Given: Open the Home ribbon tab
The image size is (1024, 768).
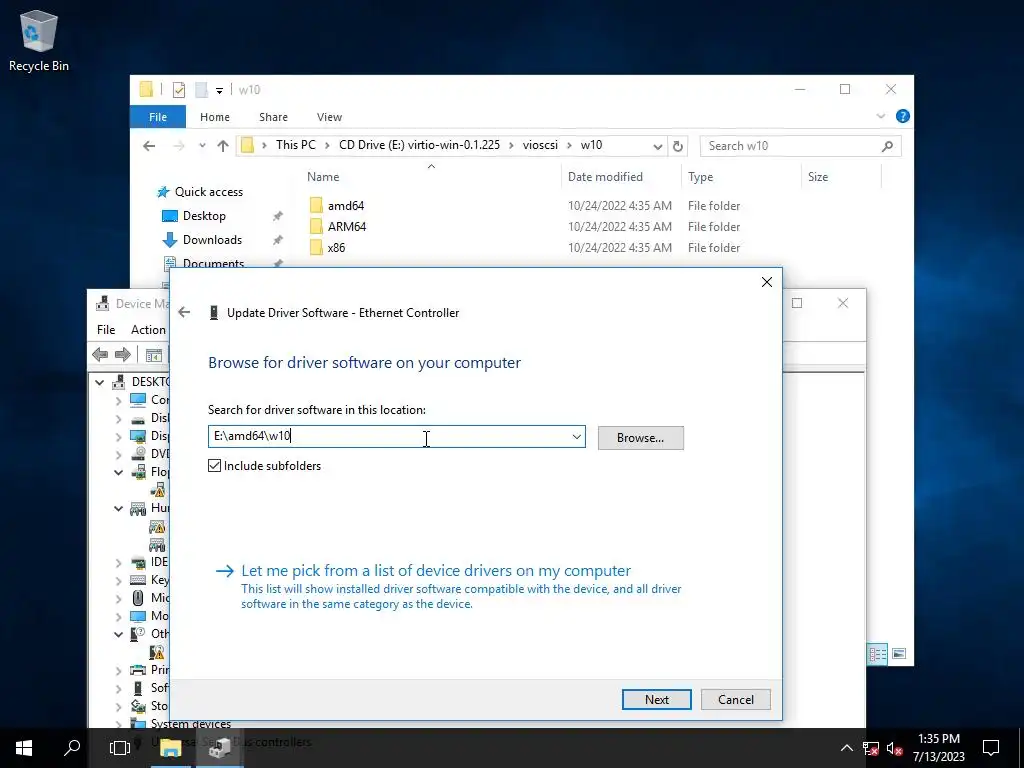Looking at the screenshot, I should [215, 117].
